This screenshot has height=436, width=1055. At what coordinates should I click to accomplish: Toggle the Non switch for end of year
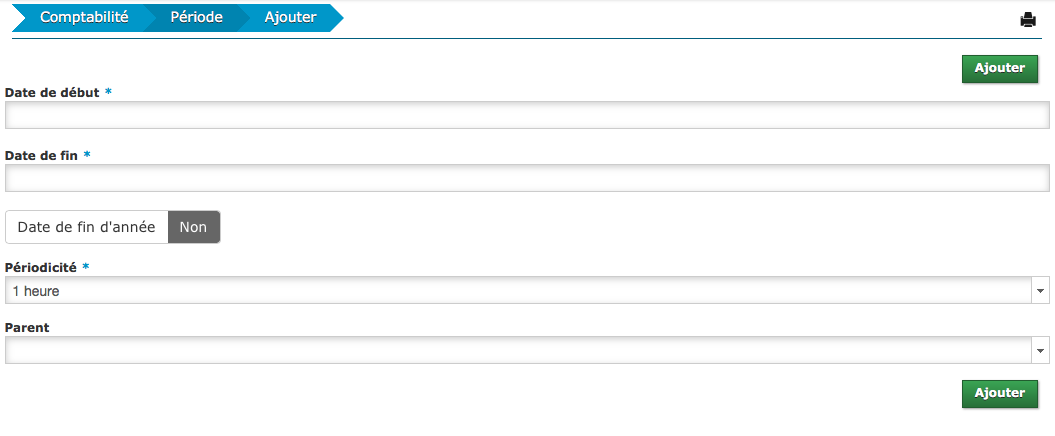[193, 227]
